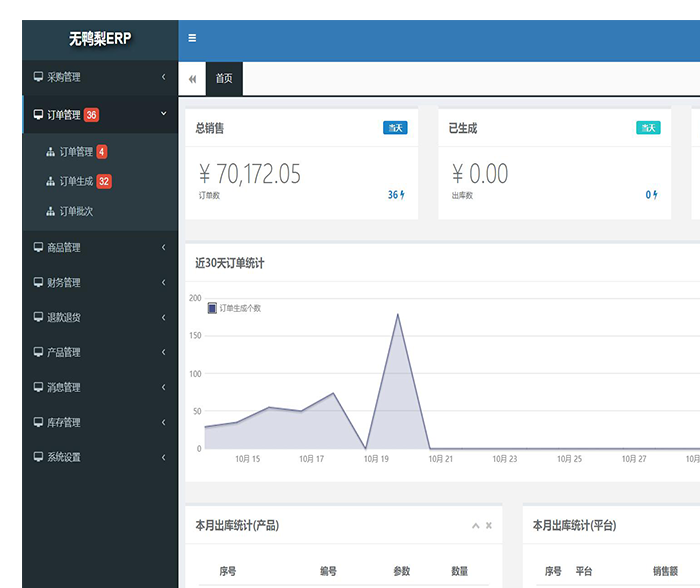Expand the 财务管理 menu chevron
Image resolution: width=700 pixels, height=588 pixels.
163,283
